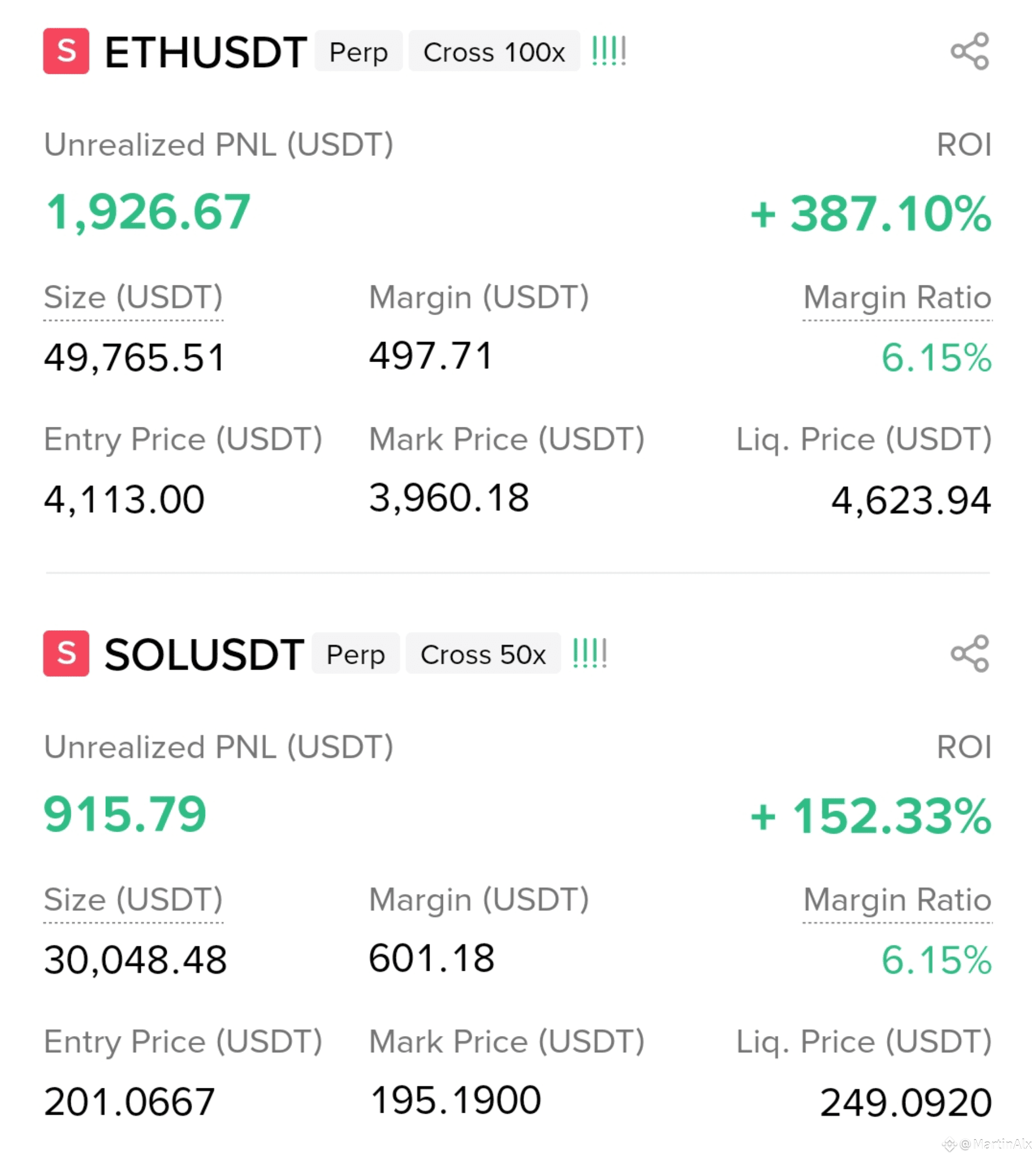Tap the 4,623.94 liquidation price
The image size is (1036, 1158).
(910, 500)
